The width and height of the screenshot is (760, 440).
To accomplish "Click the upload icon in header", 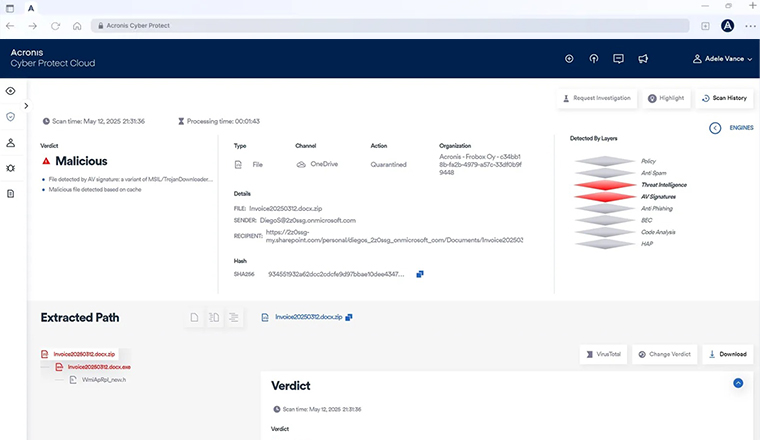I will click(594, 59).
